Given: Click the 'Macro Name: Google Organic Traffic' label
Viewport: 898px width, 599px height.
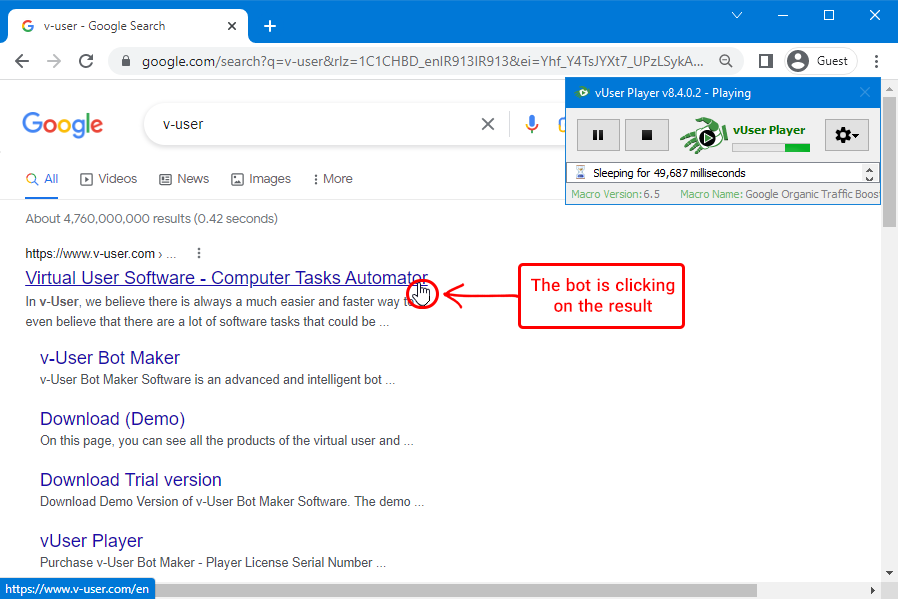Looking at the screenshot, I should point(779,194).
